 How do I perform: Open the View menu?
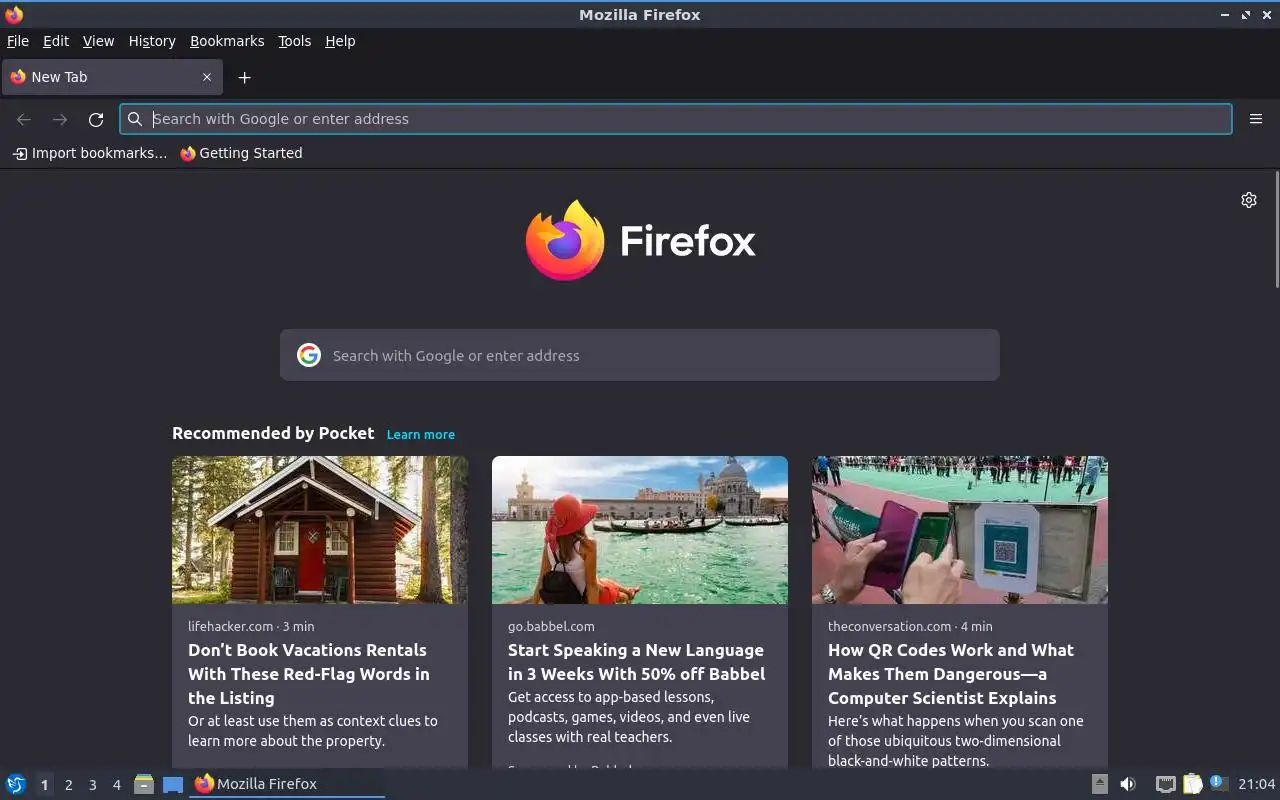click(98, 41)
